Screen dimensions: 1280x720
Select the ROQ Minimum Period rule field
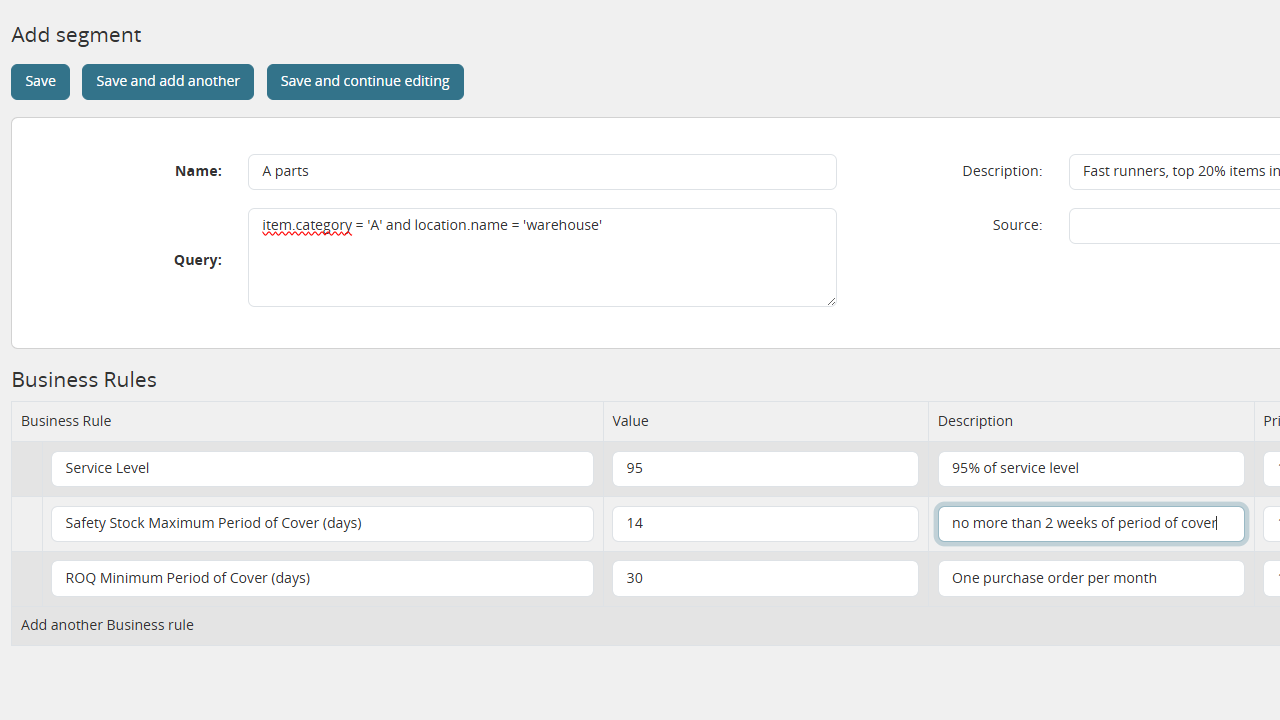pyautogui.click(x=322, y=579)
